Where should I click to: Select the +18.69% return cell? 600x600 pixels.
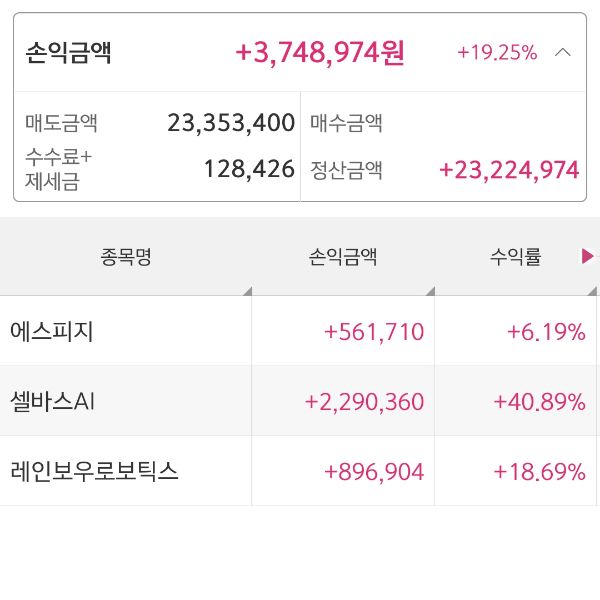click(539, 472)
